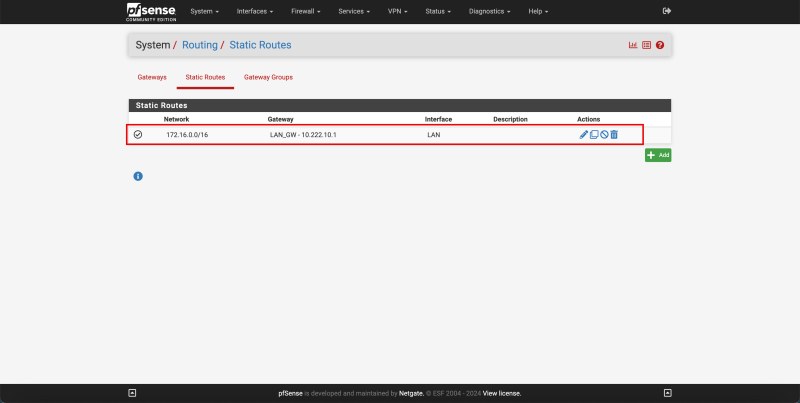The height and width of the screenshot is (403, 800).
Task: Click the logout icon in top bar
Action: click(x=667, y=11)
